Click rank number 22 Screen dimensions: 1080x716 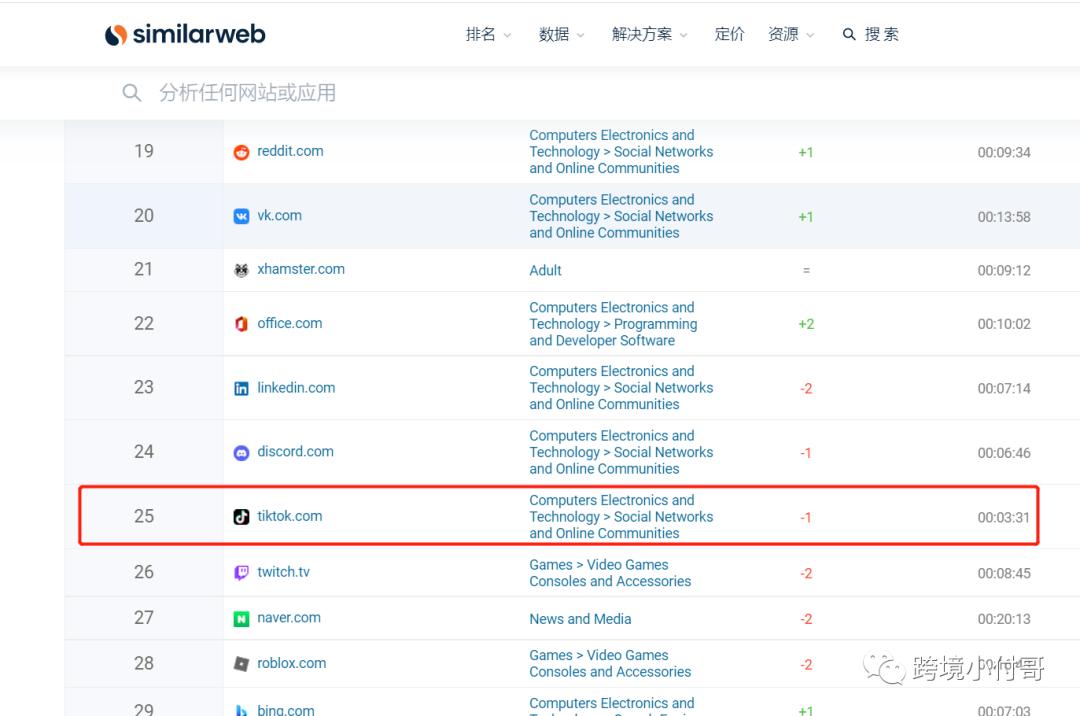[x=144, y=324]
